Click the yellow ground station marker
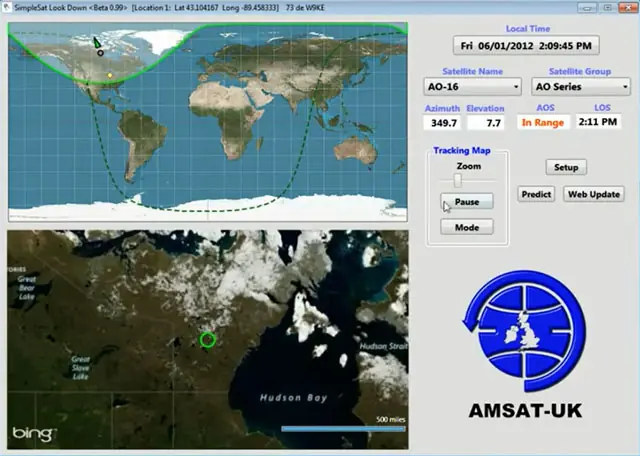This screenshot has height=456, width=640. click(x=109, y=75)
